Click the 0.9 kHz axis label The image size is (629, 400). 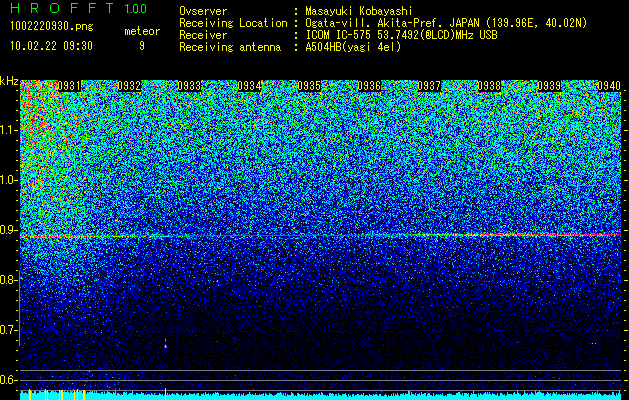(9, 230)
